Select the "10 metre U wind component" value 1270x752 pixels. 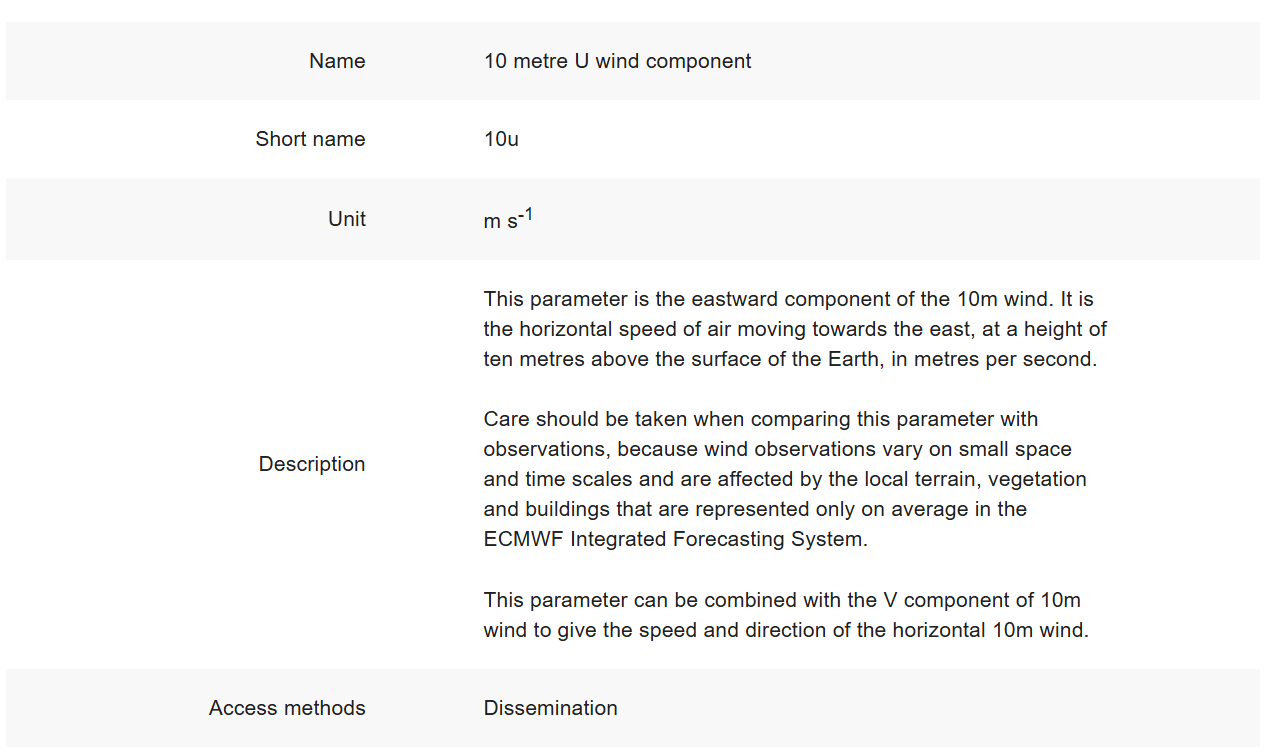(617, 61)
